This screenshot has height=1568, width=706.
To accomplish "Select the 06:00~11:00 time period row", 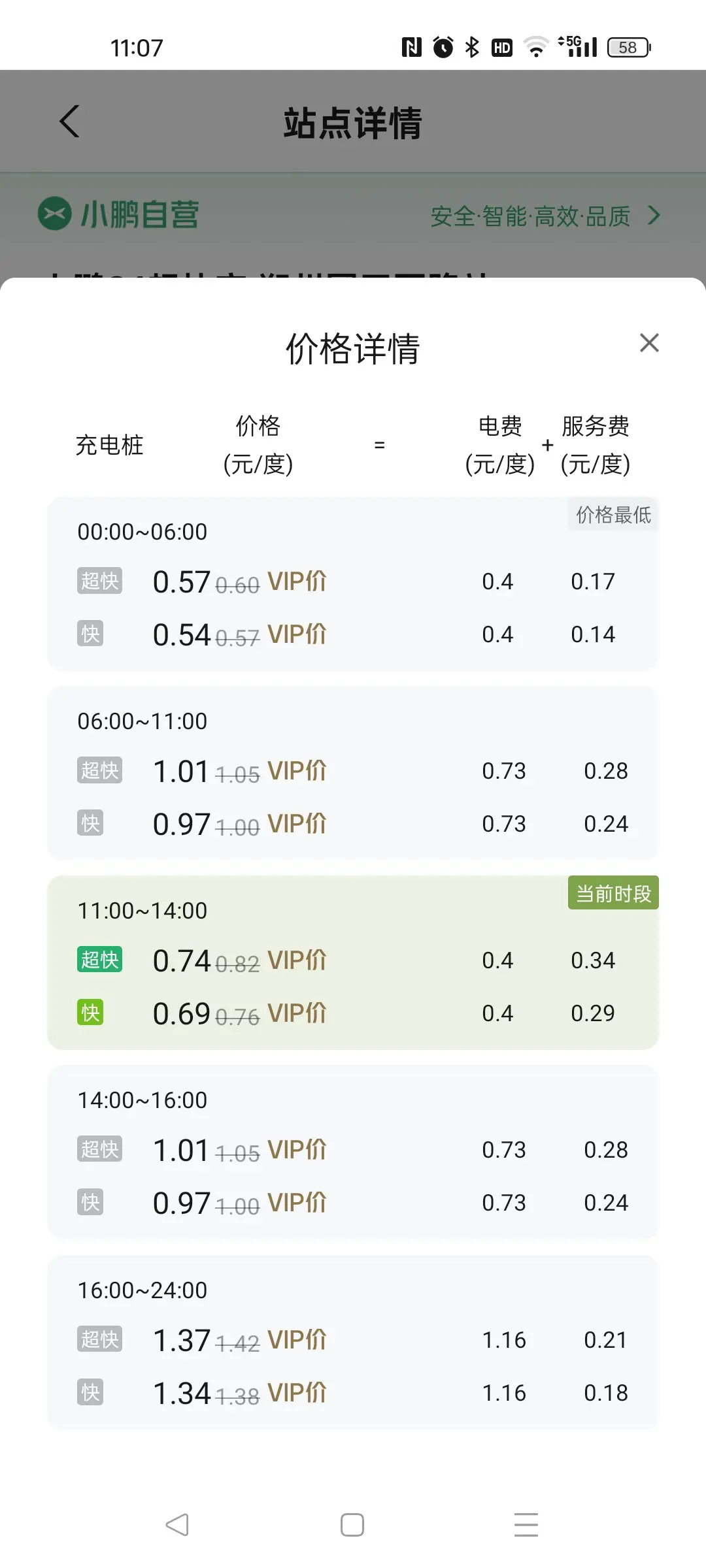I will 143,721.
